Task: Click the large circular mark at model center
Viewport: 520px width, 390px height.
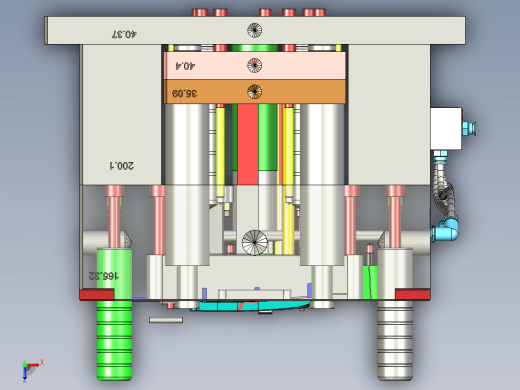Action: point(255,242)
